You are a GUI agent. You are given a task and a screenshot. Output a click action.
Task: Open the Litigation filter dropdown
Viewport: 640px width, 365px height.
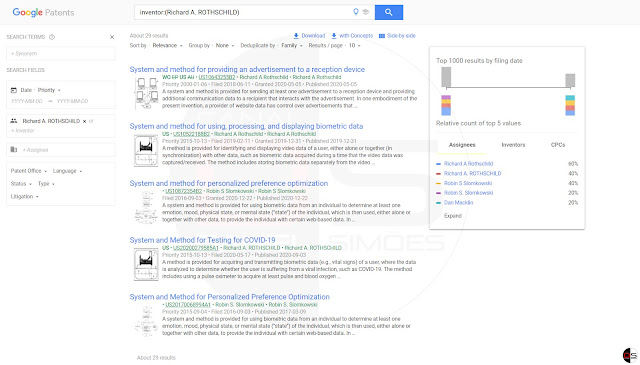24,196
